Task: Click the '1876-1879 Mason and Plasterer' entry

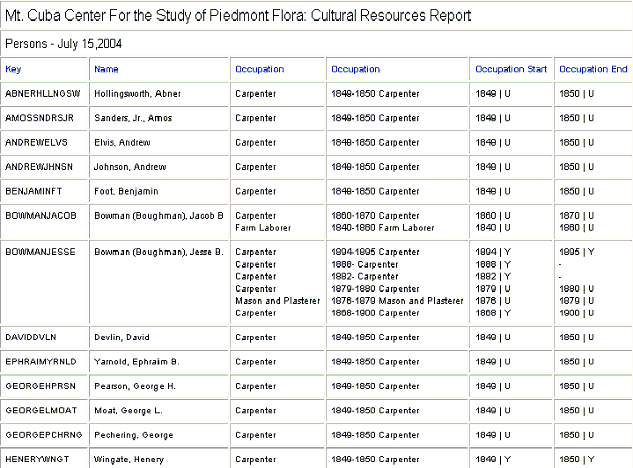Action: 397,301
